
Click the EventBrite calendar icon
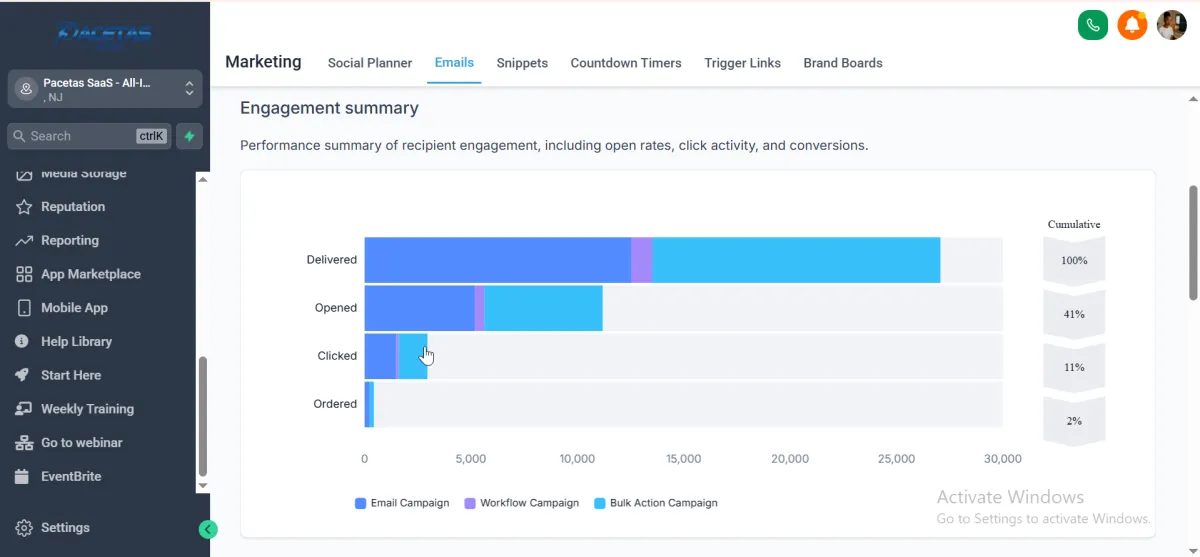tap(22, 477)
